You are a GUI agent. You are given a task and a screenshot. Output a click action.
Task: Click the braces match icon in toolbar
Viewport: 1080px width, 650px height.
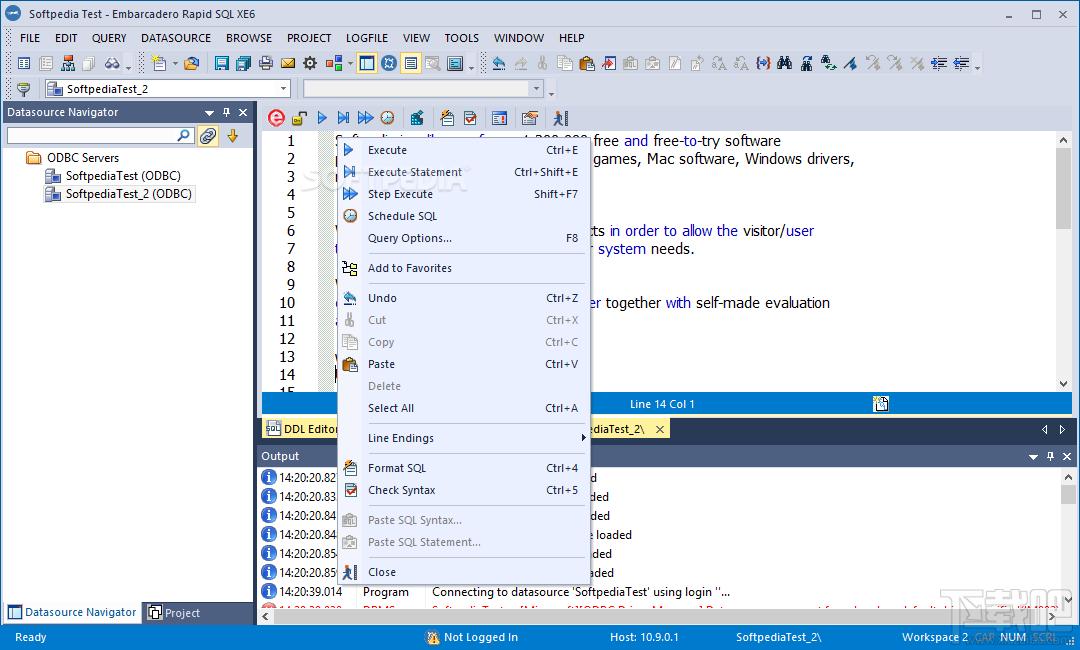click(x=762, y=63)
